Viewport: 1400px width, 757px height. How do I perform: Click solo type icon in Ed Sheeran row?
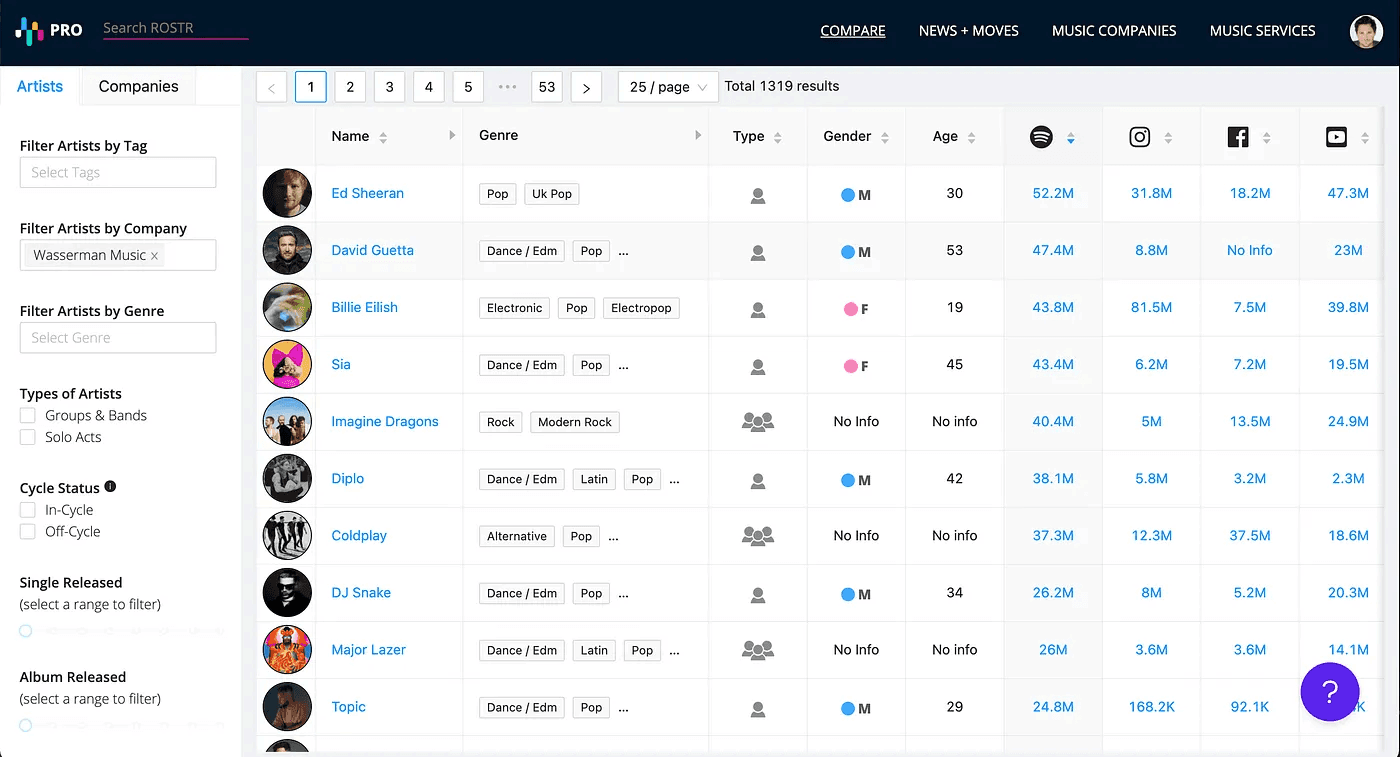tap(758, 195)
